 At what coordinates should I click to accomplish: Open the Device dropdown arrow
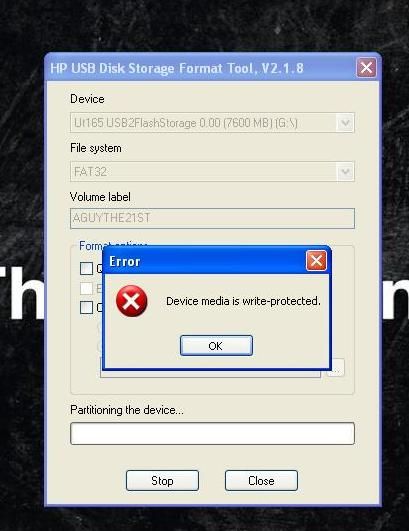[x=345, y=123]
